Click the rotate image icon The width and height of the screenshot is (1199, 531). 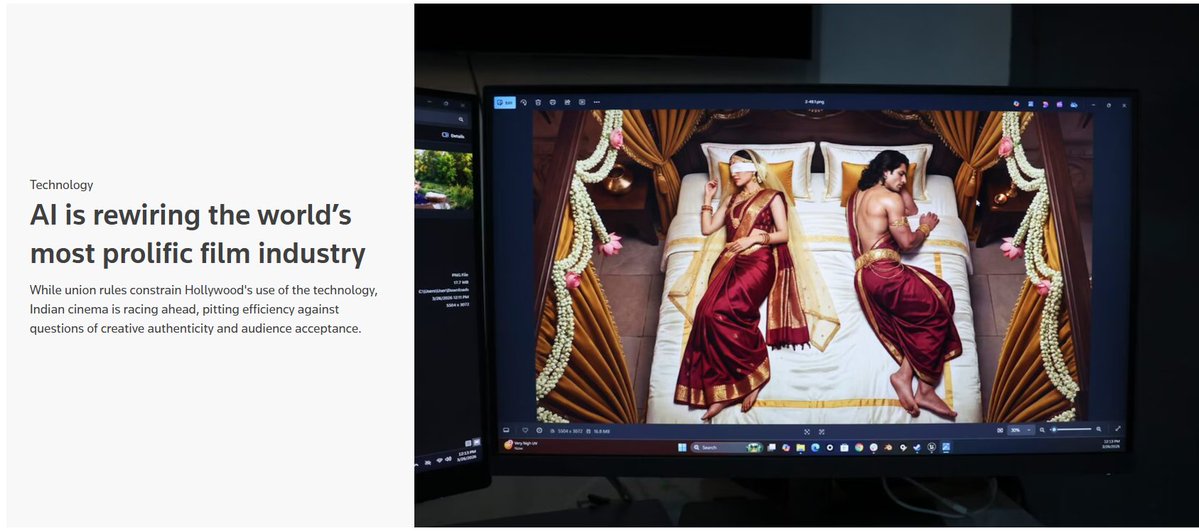(x=524, y=102)
